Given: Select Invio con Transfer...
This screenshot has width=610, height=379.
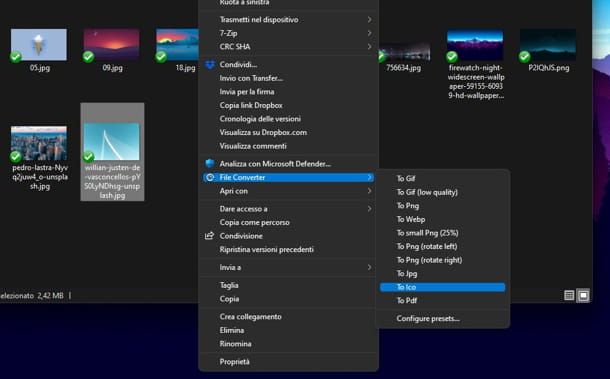Looking at the screenshot, I should pyautogui.click(x=288, y=78).
